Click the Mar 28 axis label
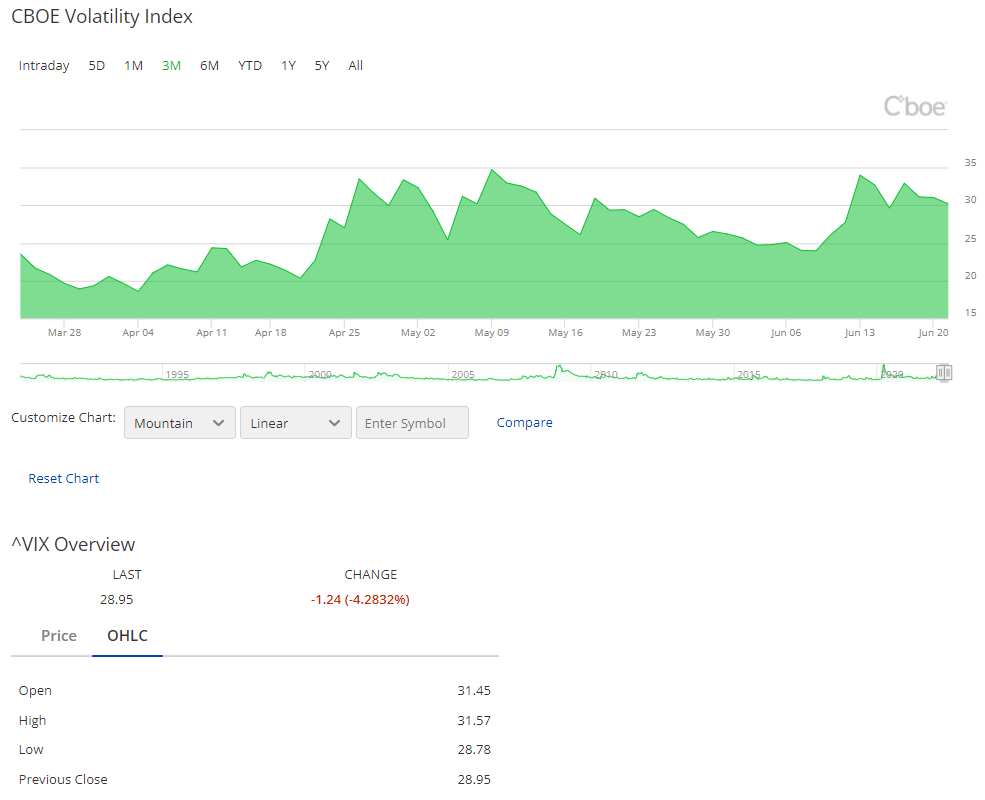The image size is (985, 800). coord(65,333)
